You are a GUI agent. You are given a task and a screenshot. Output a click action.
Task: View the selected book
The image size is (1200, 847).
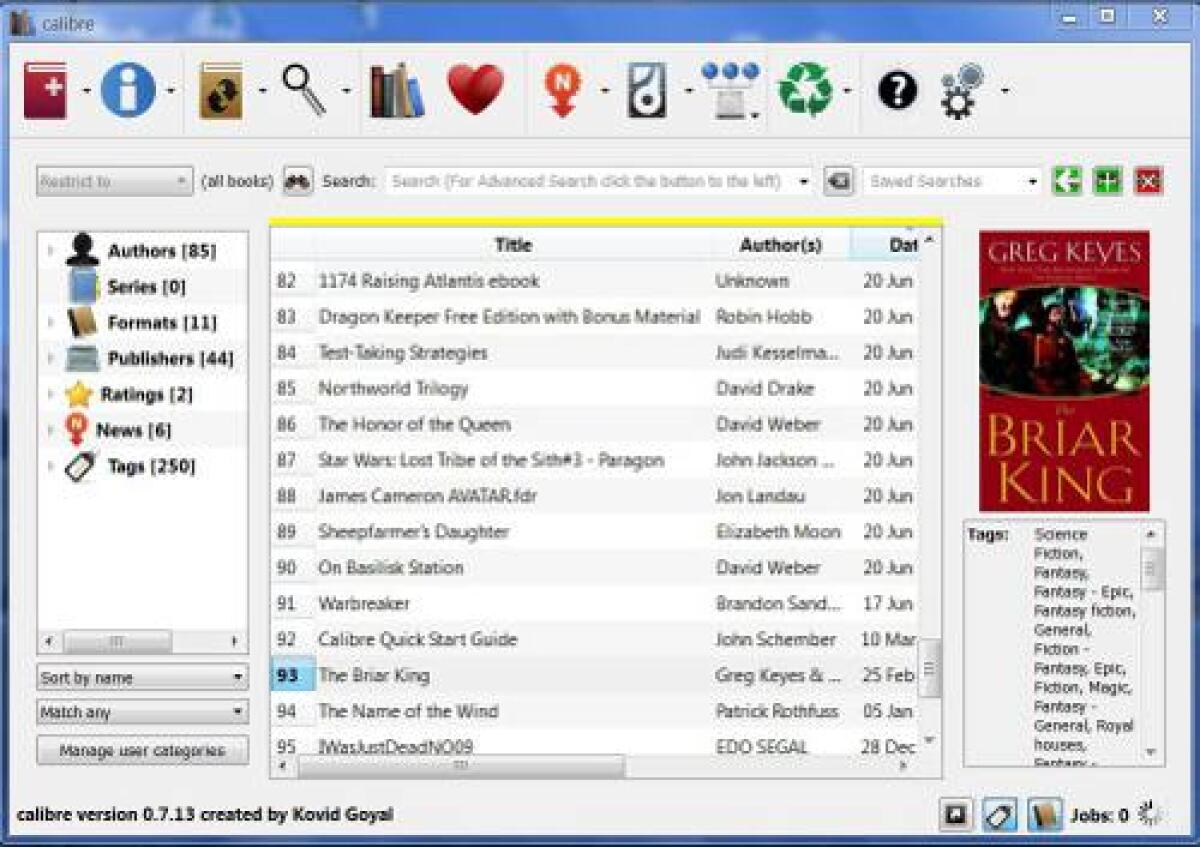tap(305, 88)
